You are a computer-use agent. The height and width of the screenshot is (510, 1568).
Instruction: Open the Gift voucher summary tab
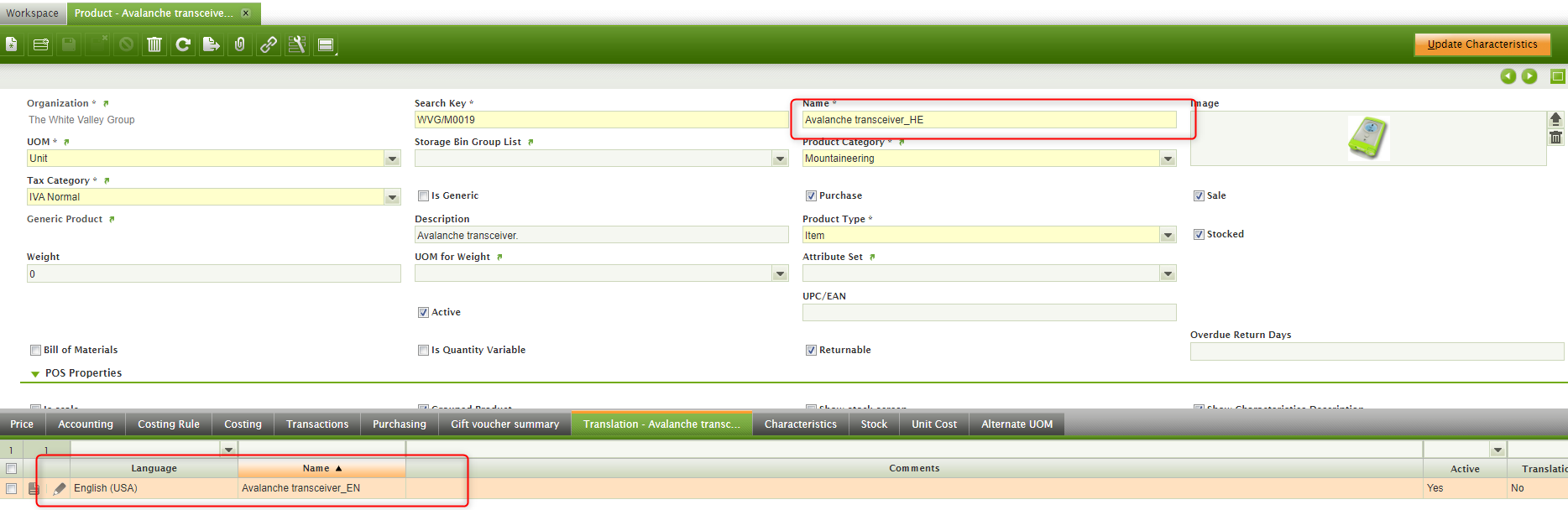point(504,424)
